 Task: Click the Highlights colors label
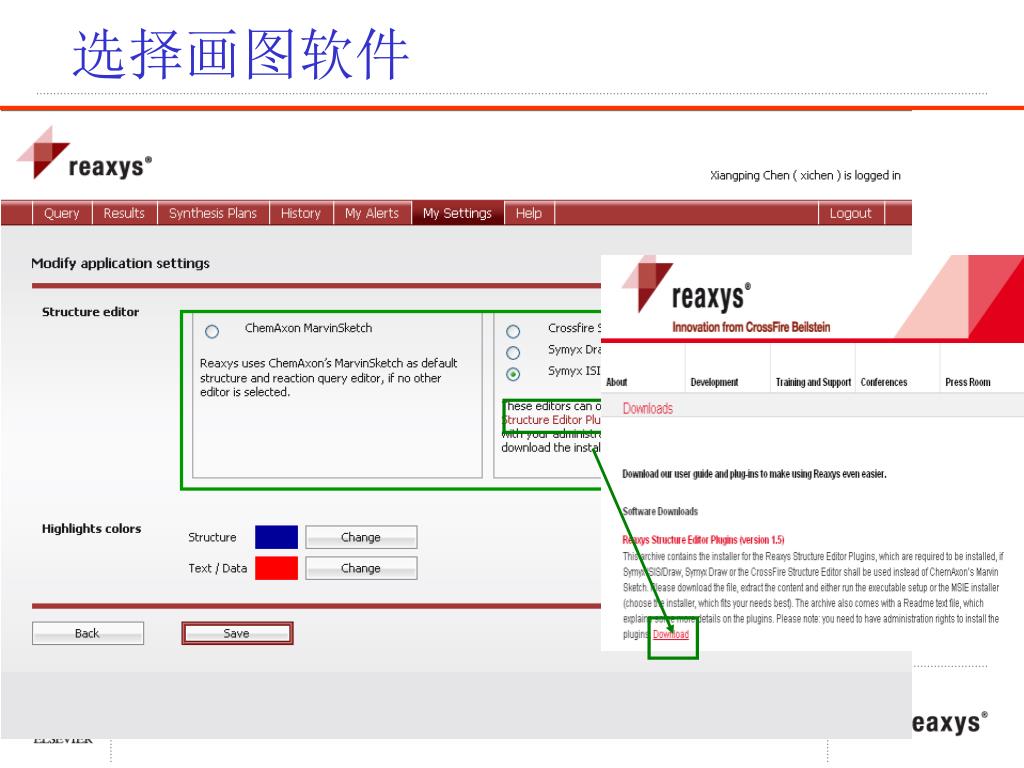pos(91,529)
